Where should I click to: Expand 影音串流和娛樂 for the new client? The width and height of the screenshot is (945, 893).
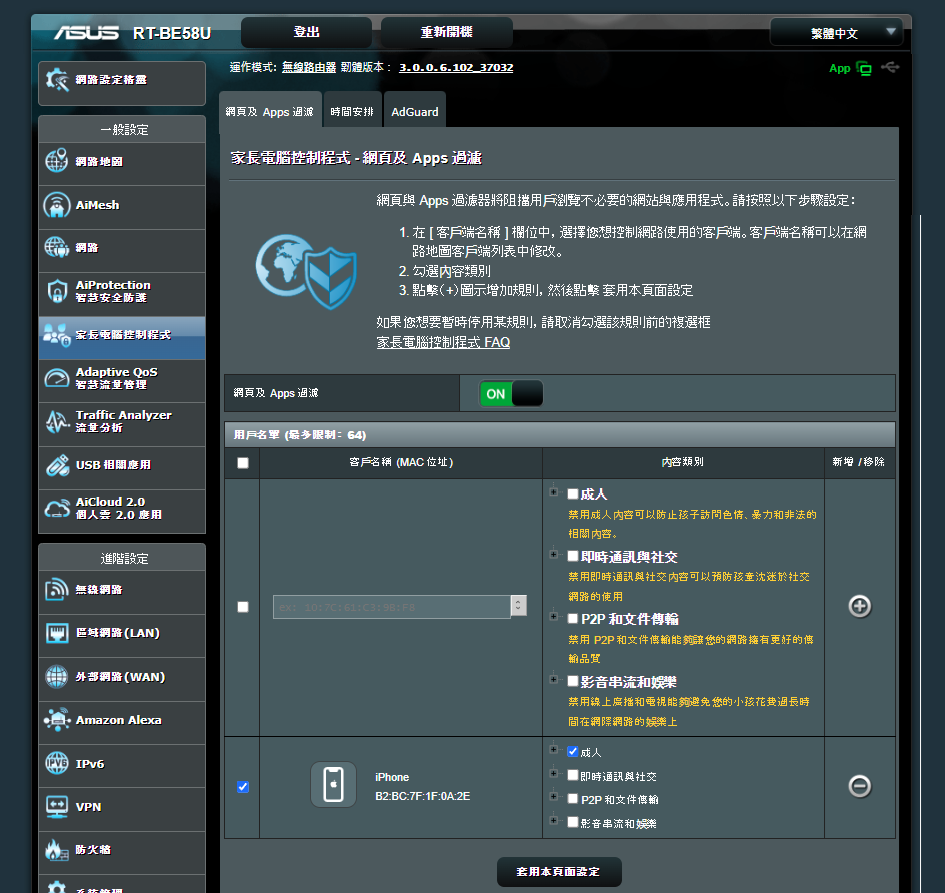tap(553, 679)
